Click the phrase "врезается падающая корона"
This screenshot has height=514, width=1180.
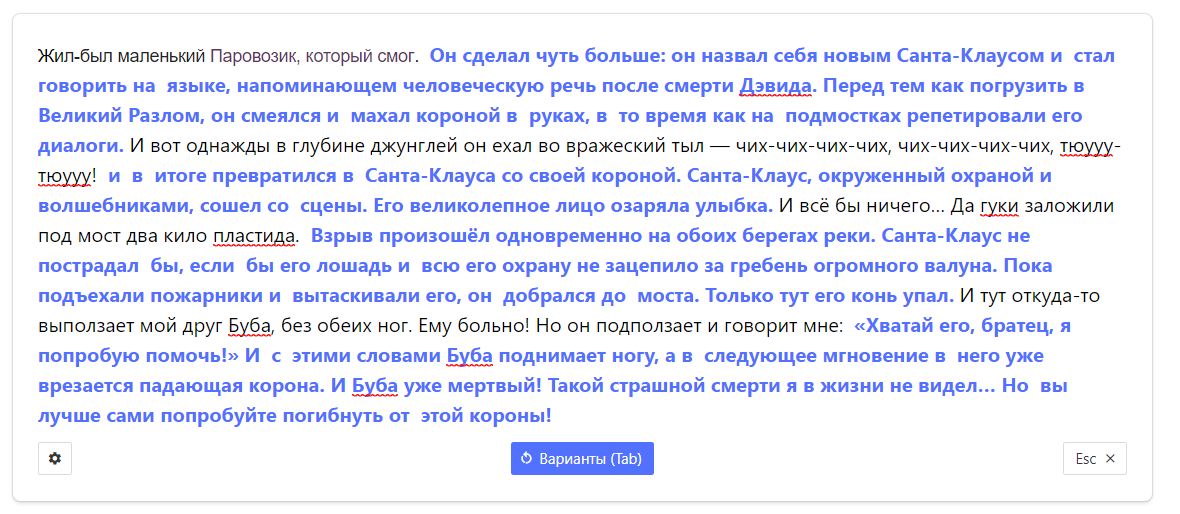[x=181, y=387]
